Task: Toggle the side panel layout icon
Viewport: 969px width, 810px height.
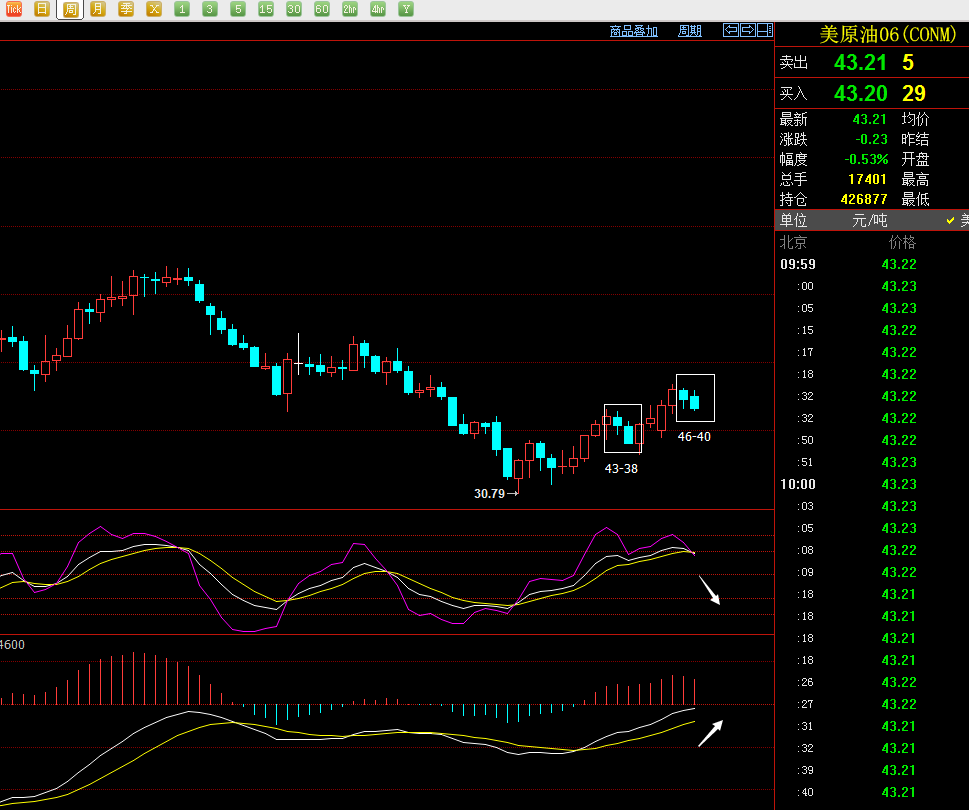Action: (x=765, y=31)
